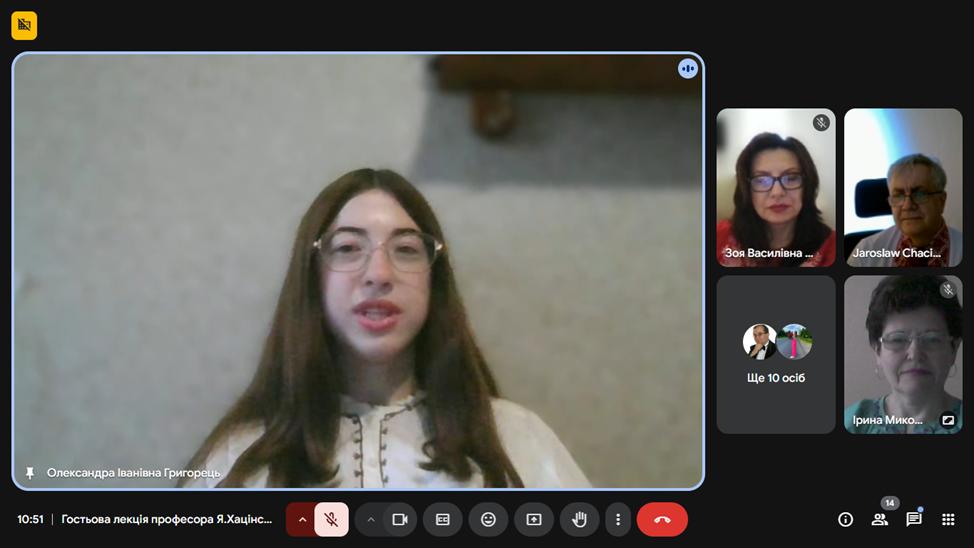Viewport: 974px width, 548px height.
Task: Click Ірина Мико... tile's picture-in-picture icon
Action: pyautogui.click(x=948, y=420)
